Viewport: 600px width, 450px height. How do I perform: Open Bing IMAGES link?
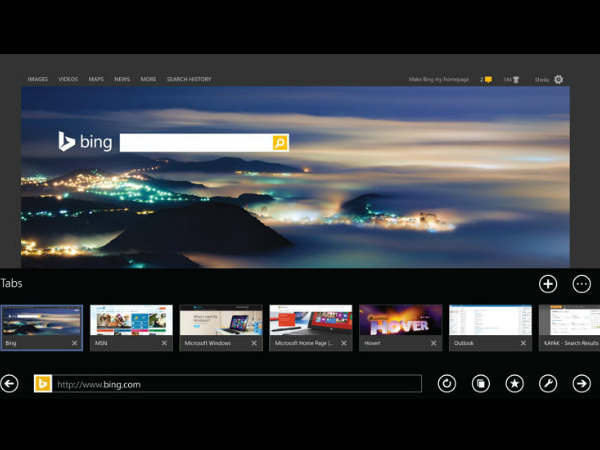point(38,79)
